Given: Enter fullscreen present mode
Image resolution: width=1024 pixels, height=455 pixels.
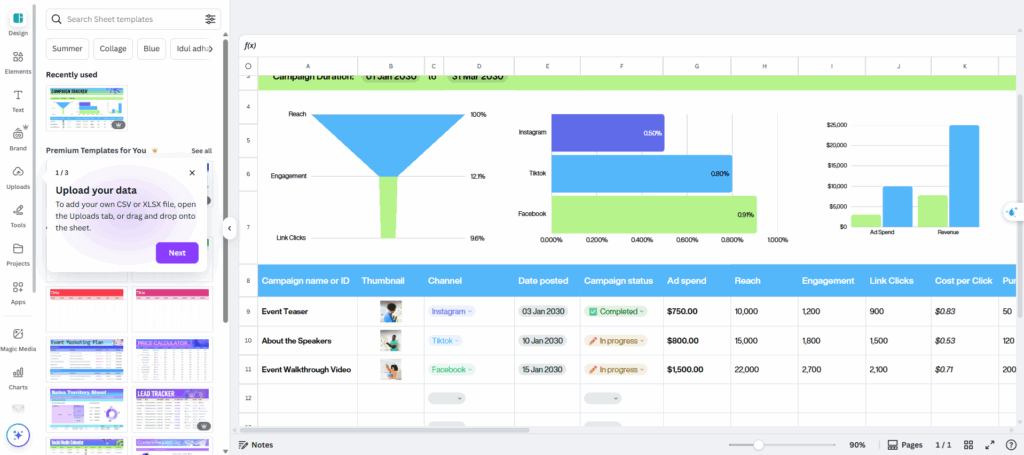Looking at the screenshot, I should (x=989, y=445).
